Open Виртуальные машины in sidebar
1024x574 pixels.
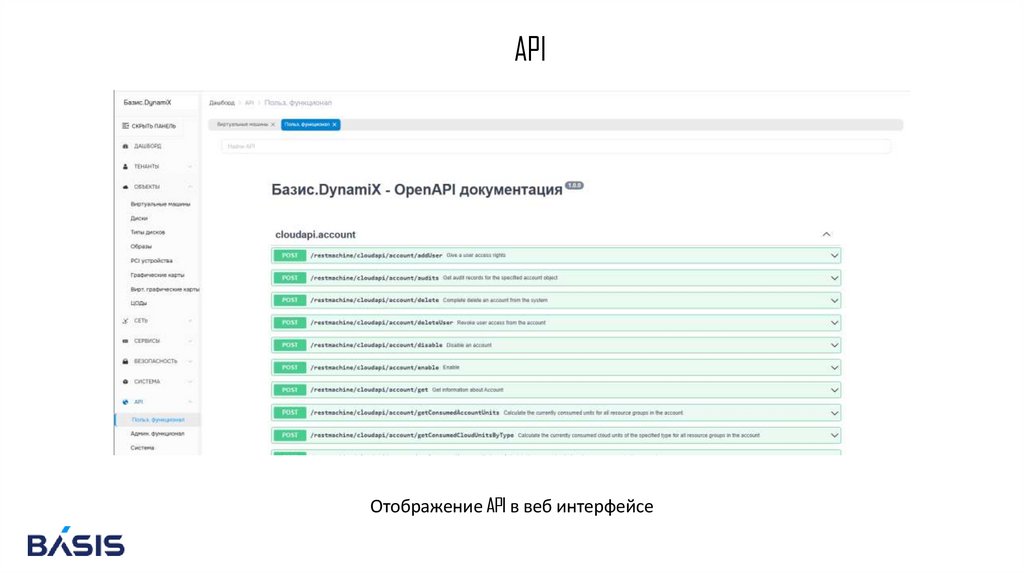(x=160, y=204)
